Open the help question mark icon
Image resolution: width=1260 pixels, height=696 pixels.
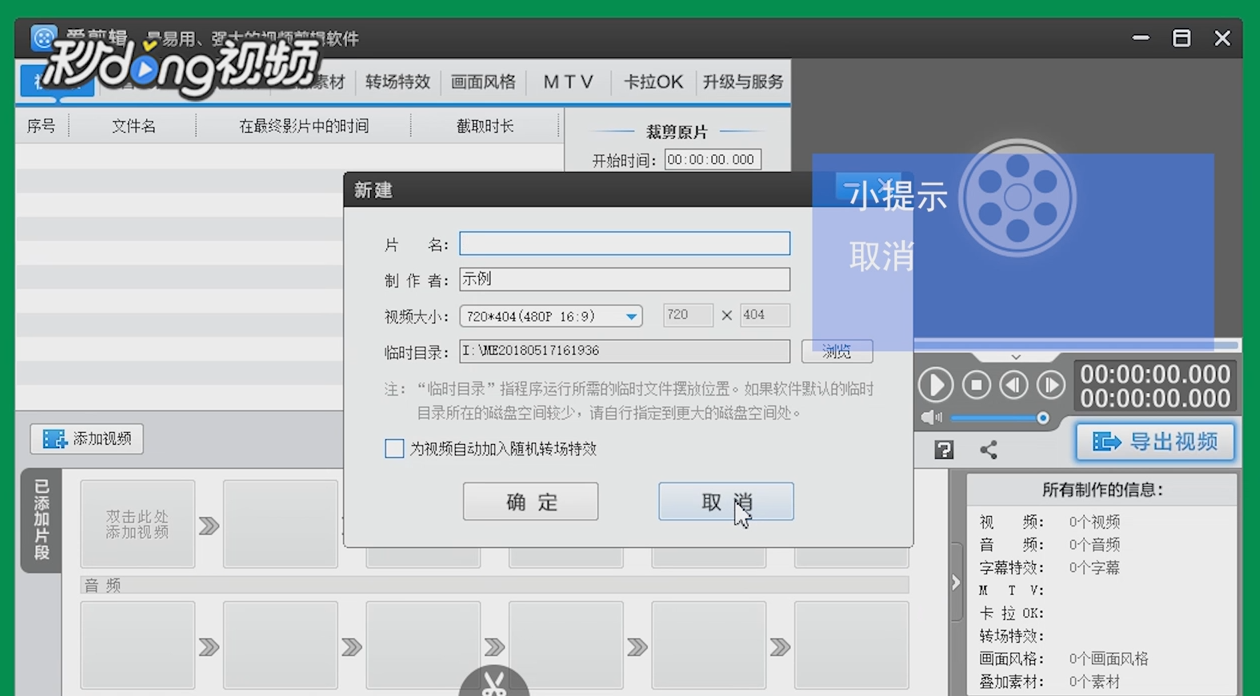[943, 450]
